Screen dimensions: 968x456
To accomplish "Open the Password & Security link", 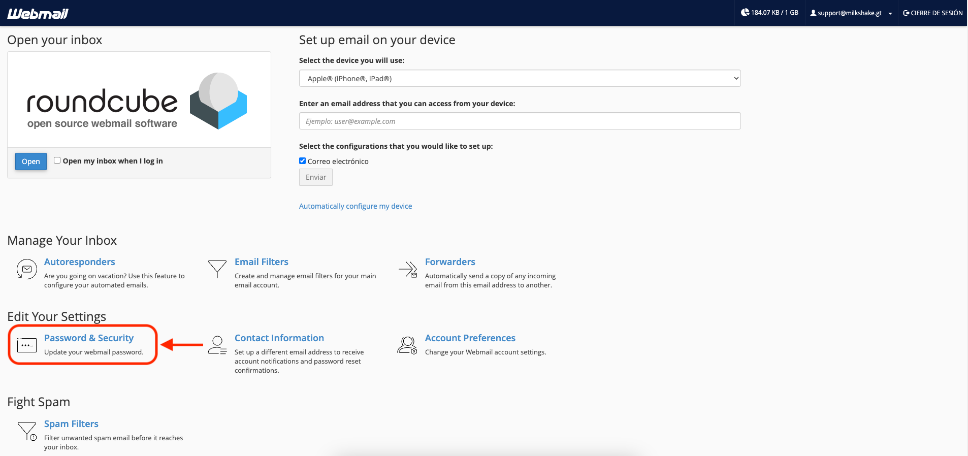I will [x=89, y=338].
